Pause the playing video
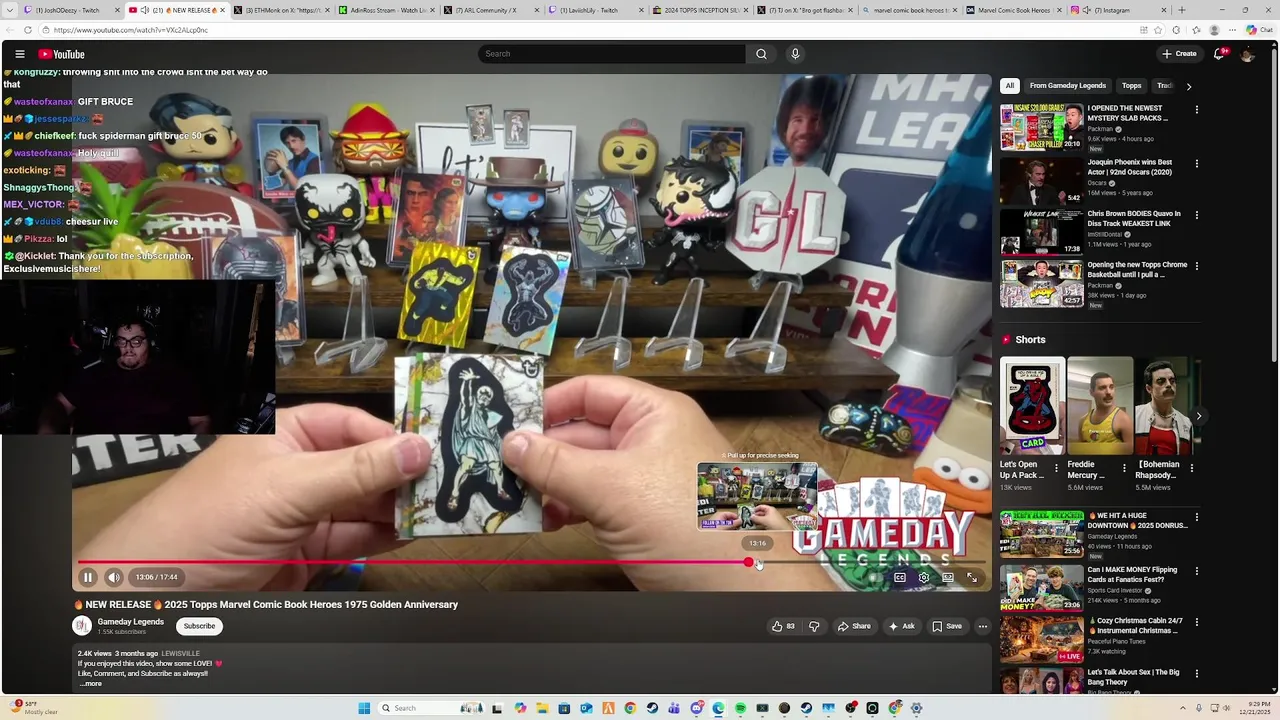The width and height of the screenshot is (1280, 720). (x=88, y=577)
